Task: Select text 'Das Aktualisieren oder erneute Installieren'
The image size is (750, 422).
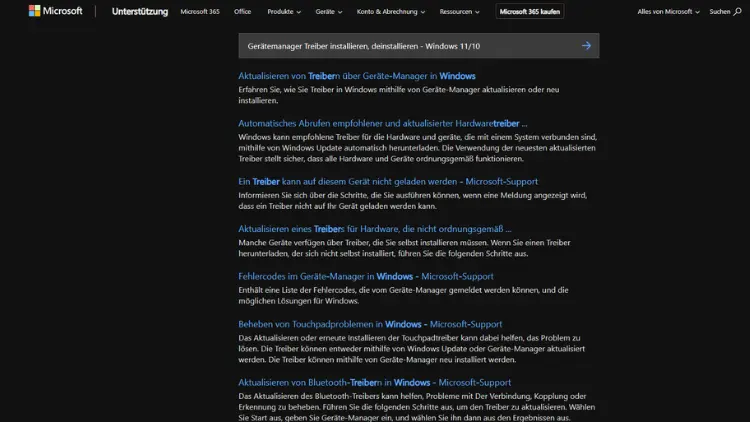Action: [x=312, y=338]
